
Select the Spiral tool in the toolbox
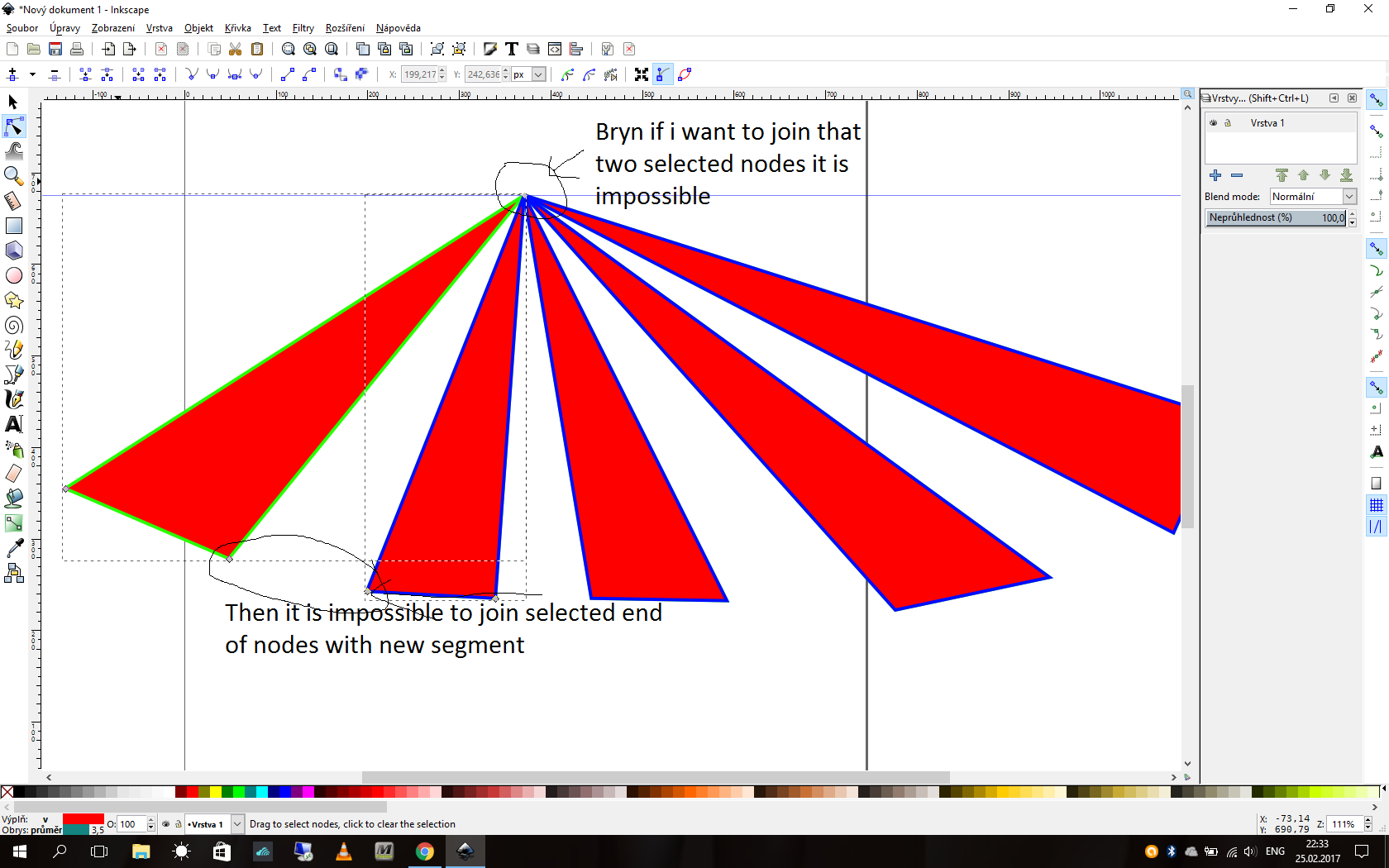(x=13, y=325)
